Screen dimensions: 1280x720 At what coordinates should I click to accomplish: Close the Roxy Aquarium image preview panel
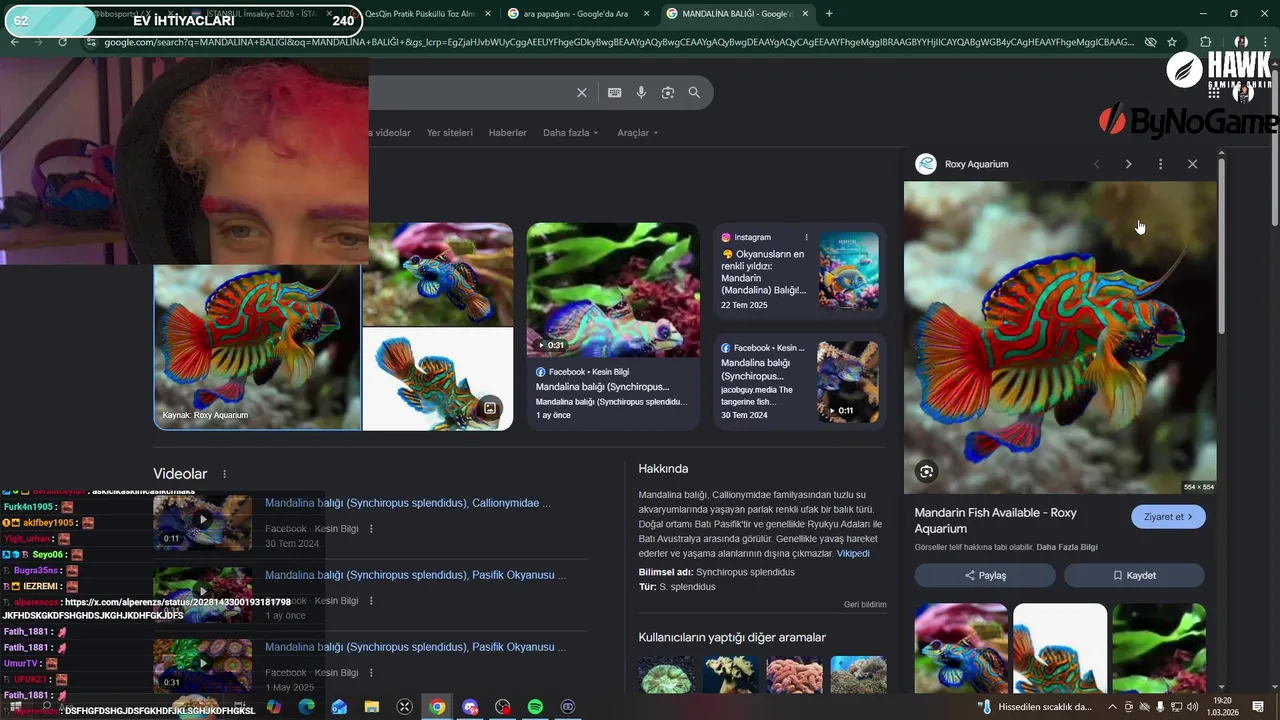click(1192, 164)
